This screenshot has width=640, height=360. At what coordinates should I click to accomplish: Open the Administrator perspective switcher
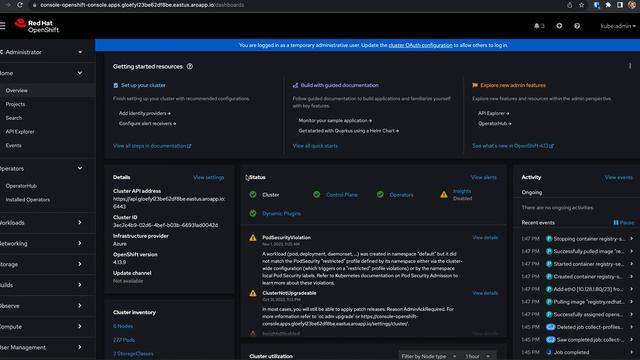43,52
